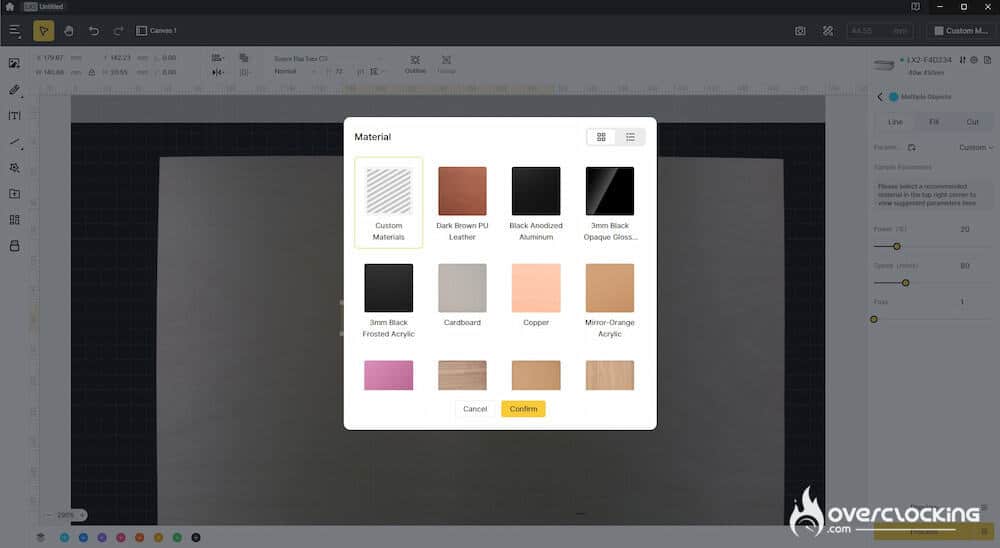Choose Mirror-Orange Acrylic material
1000x548 pixels.
point(610,300)
